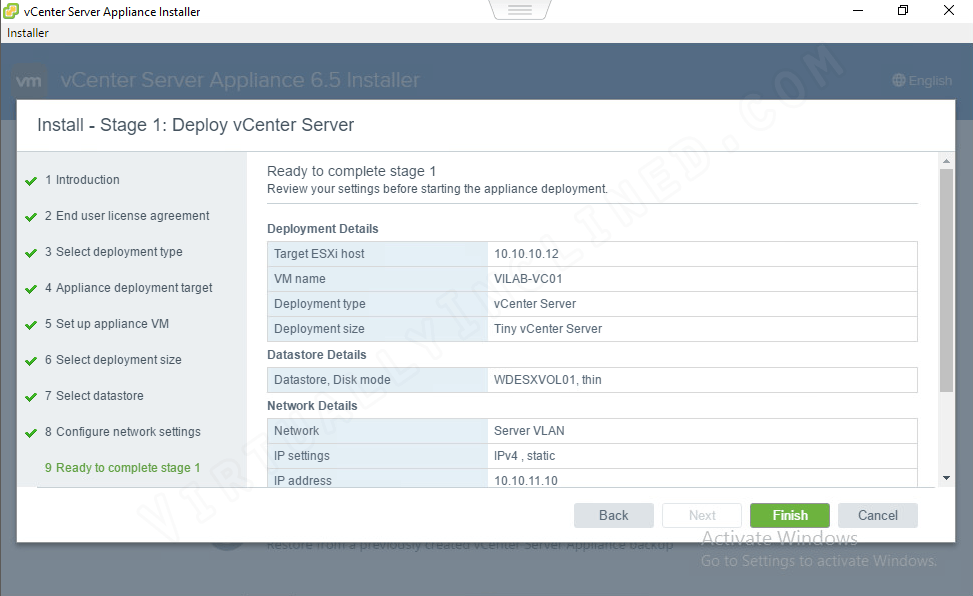Click datastore value WDESXVOL01, thin

point(547,380)
